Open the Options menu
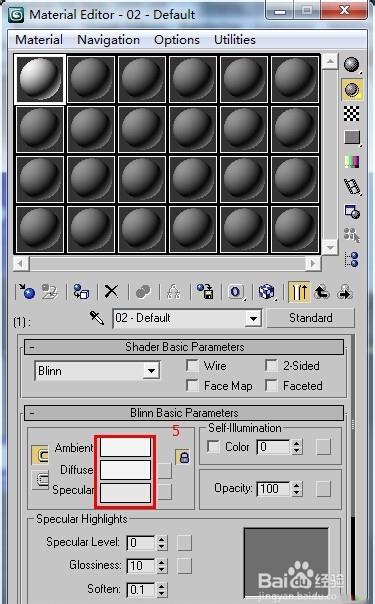 (x=177, y=40)
